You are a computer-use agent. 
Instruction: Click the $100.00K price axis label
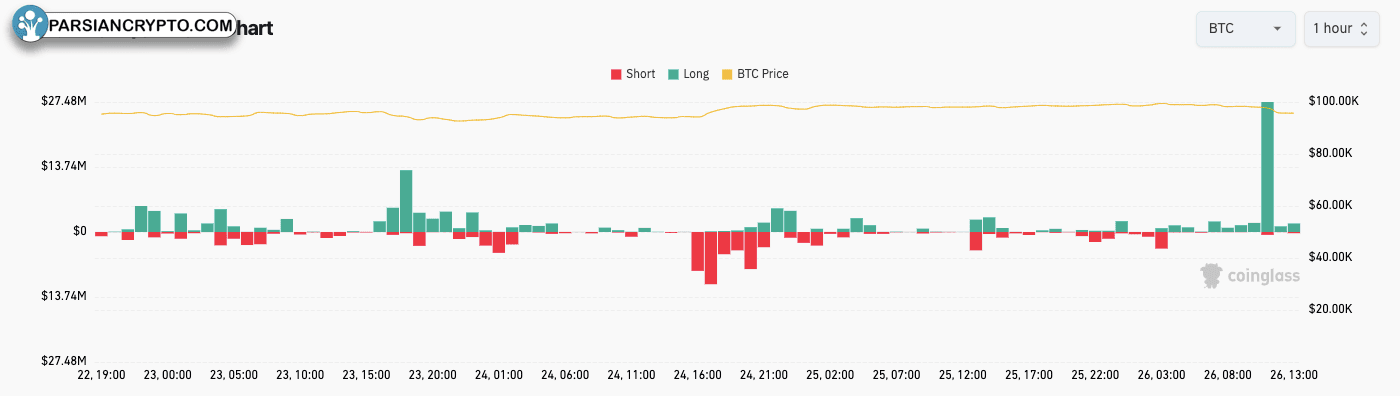1332,101
